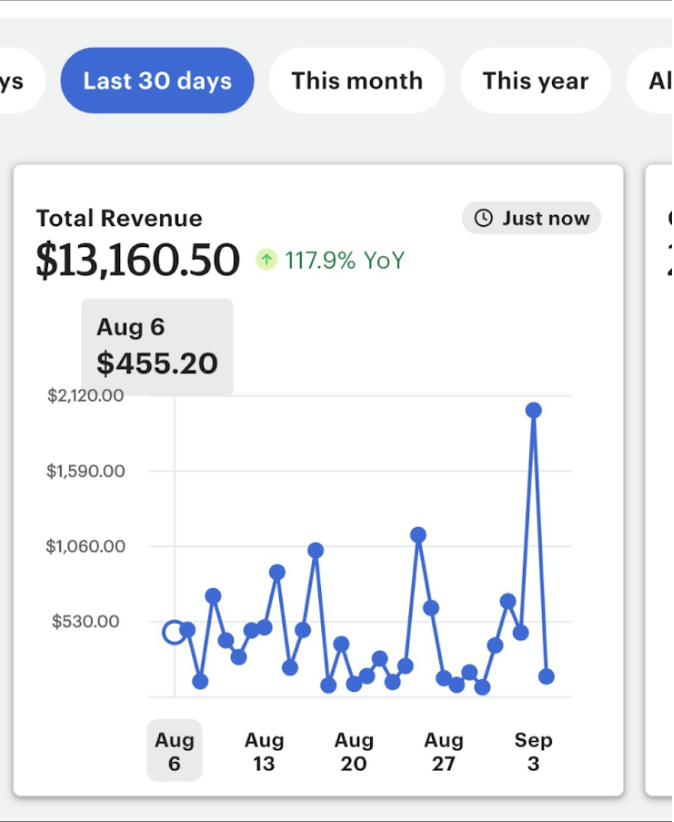Click the tallest spike data point near Sep 3
674x822 pixels.
coord(533,408)
